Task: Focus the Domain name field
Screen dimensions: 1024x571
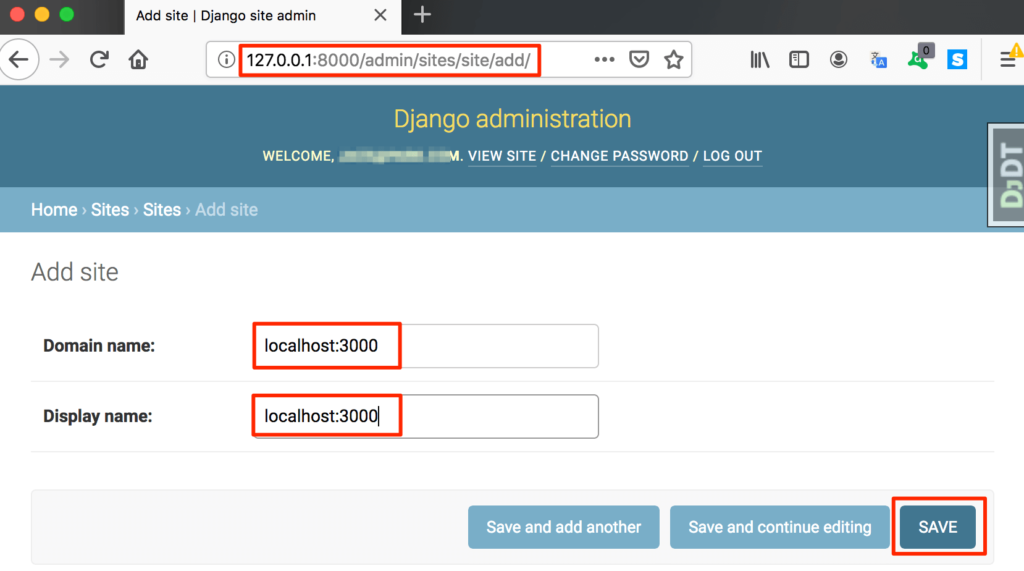Action: tap(426, 346)
